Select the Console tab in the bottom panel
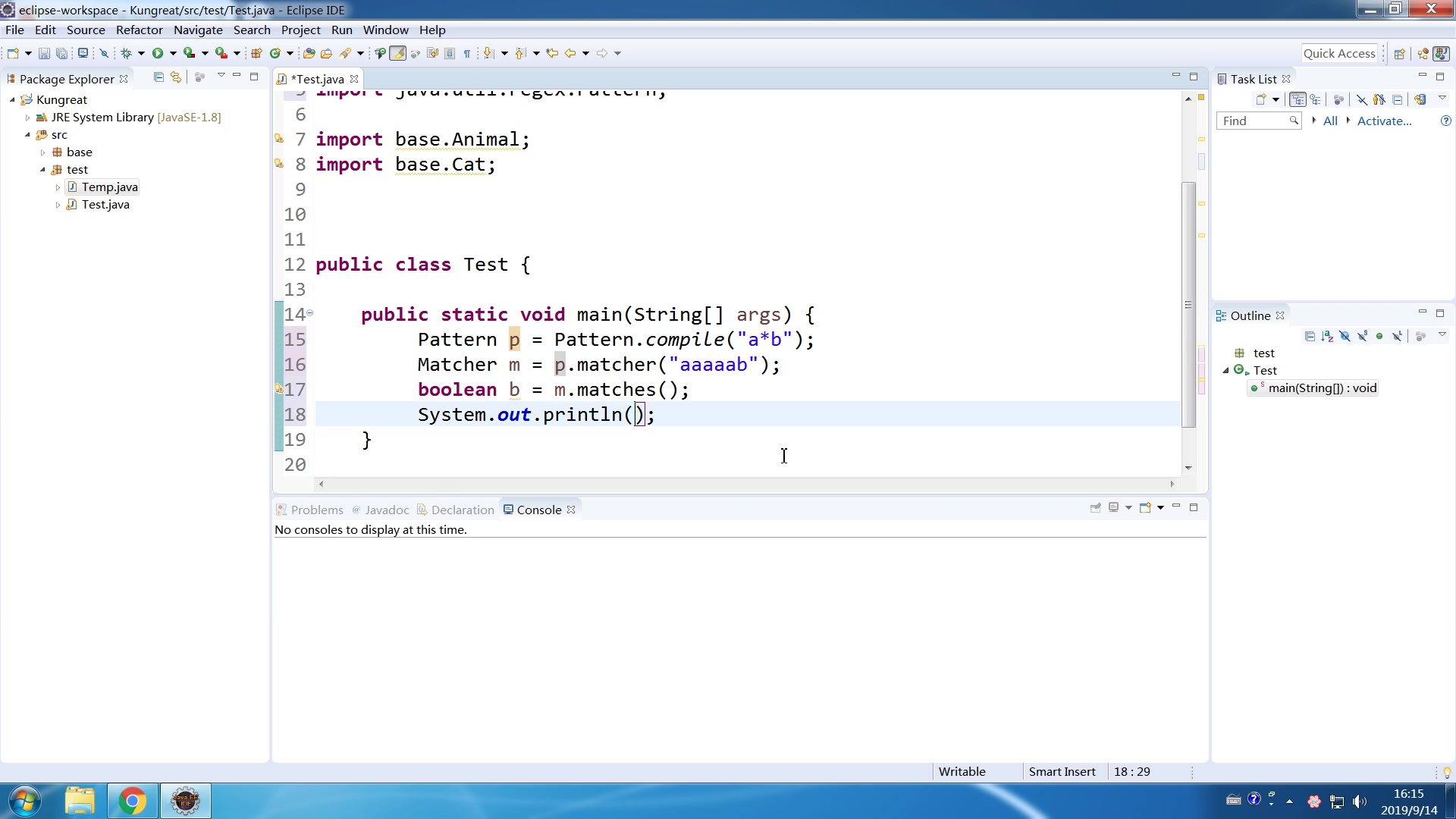The width and height of the screenshot is (1456, 819). click(539, 509)
